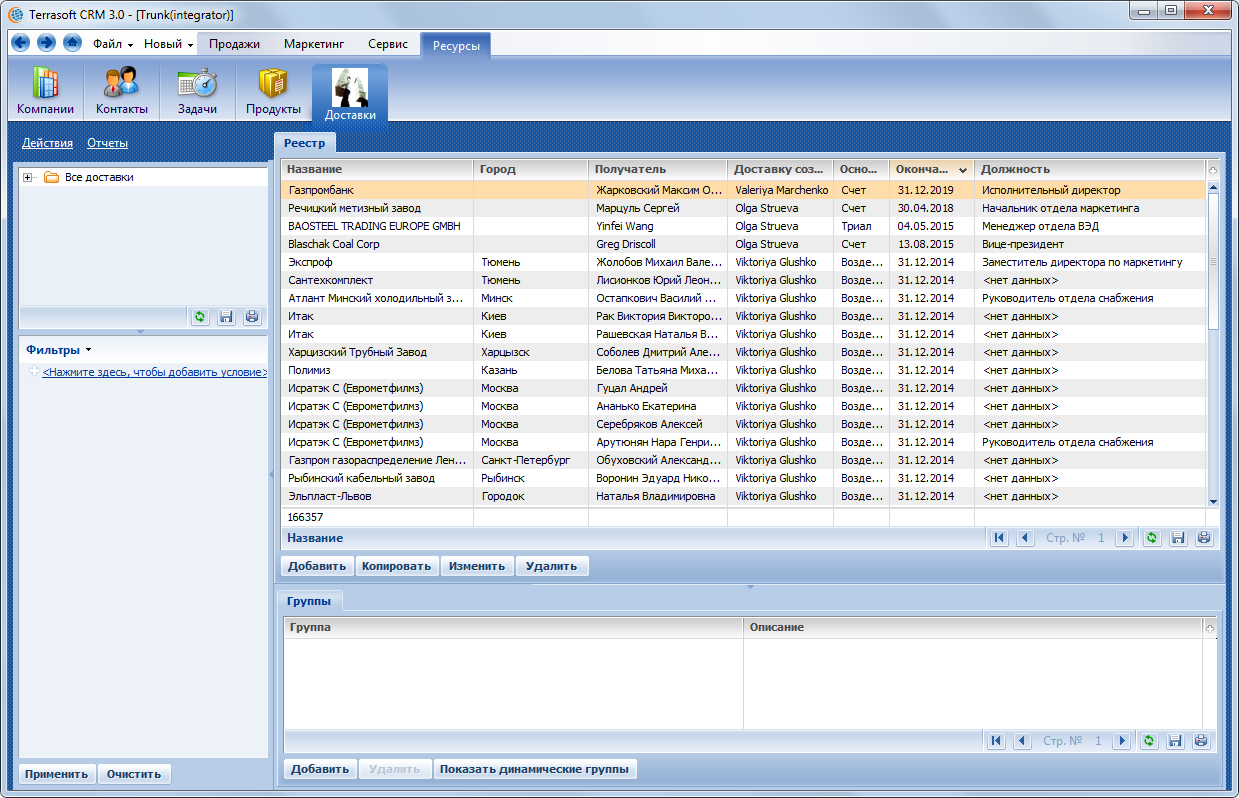The width and height of the screenshot is (1239, 798).
Task: Open the Задачи section
Action: tap(197, 92)
